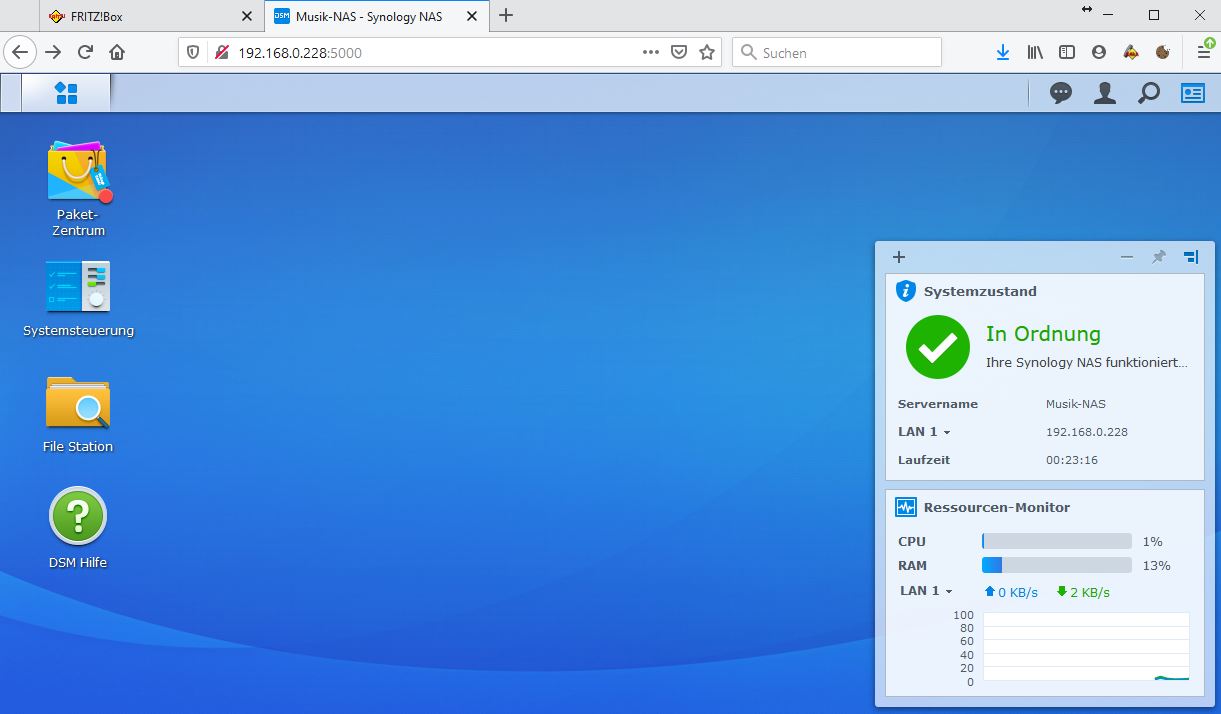
Task: Click the Musik-NAS server name value
Action: 1076,404
